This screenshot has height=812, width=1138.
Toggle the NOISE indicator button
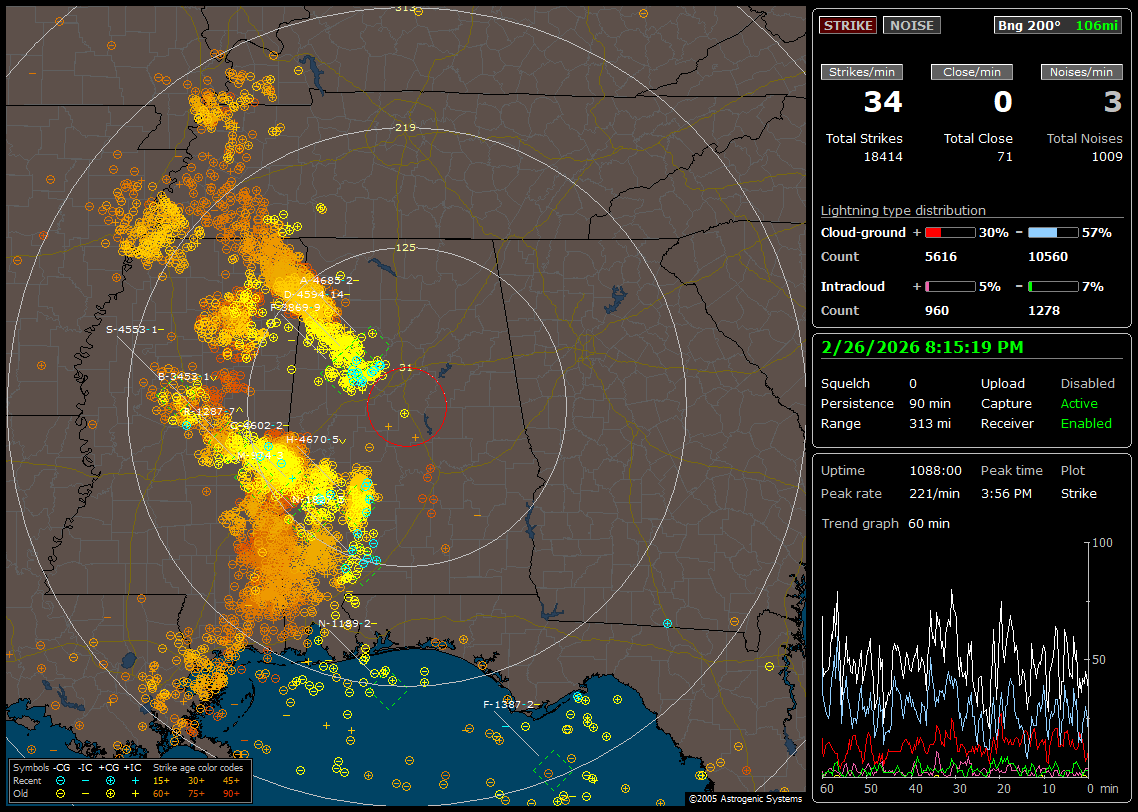911,25
